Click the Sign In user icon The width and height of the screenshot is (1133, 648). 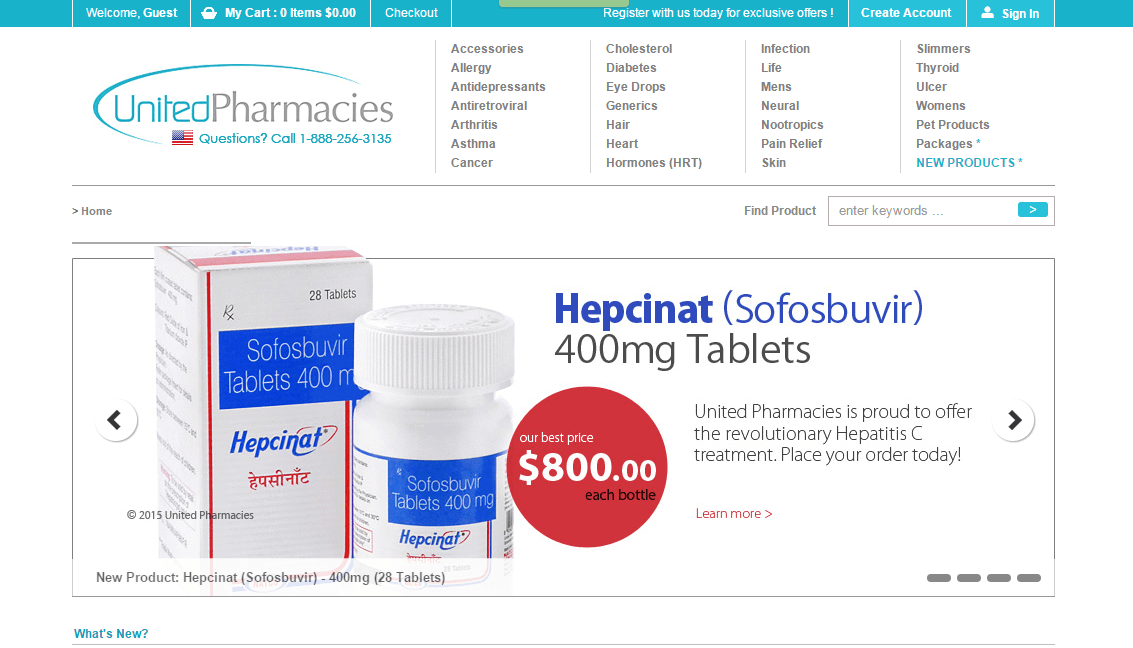987,12
